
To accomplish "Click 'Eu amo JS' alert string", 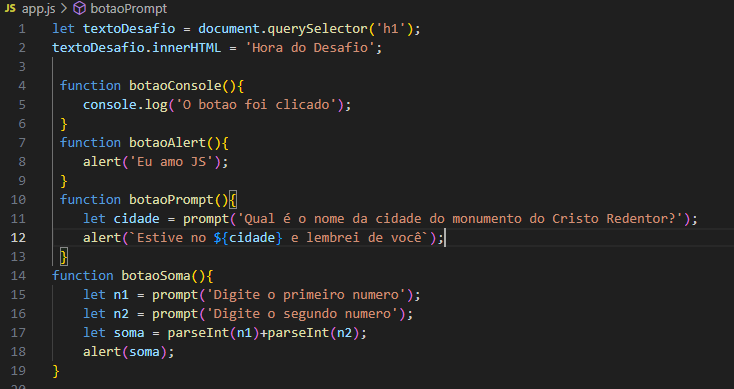I will (171, 162).
